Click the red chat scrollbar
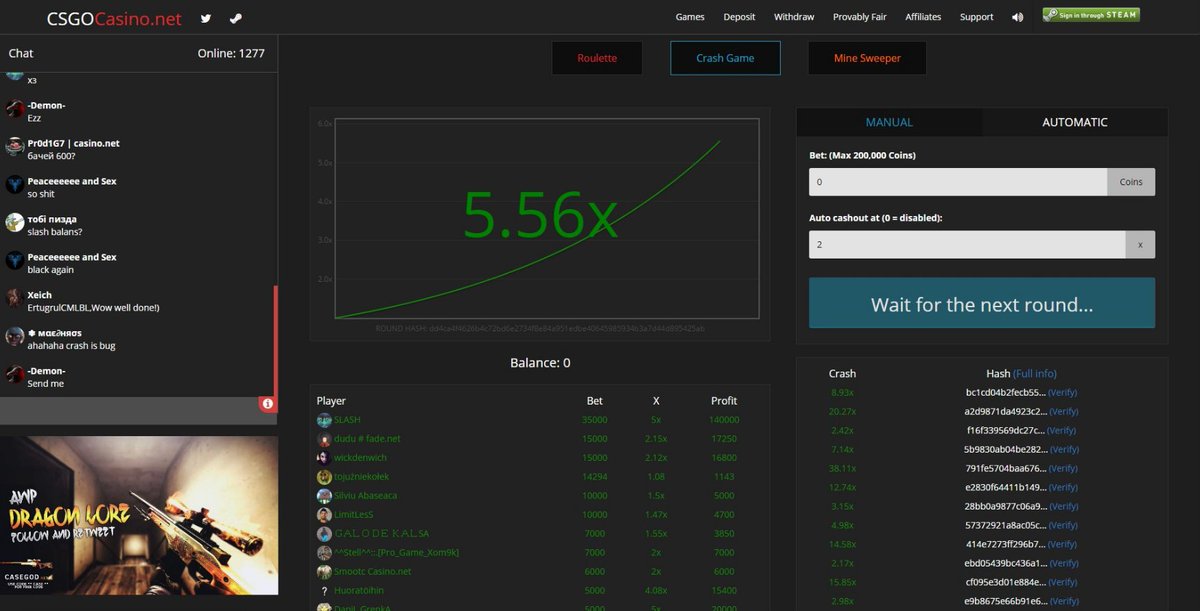This screenshot has height=611, width=1200. [275, 340]
